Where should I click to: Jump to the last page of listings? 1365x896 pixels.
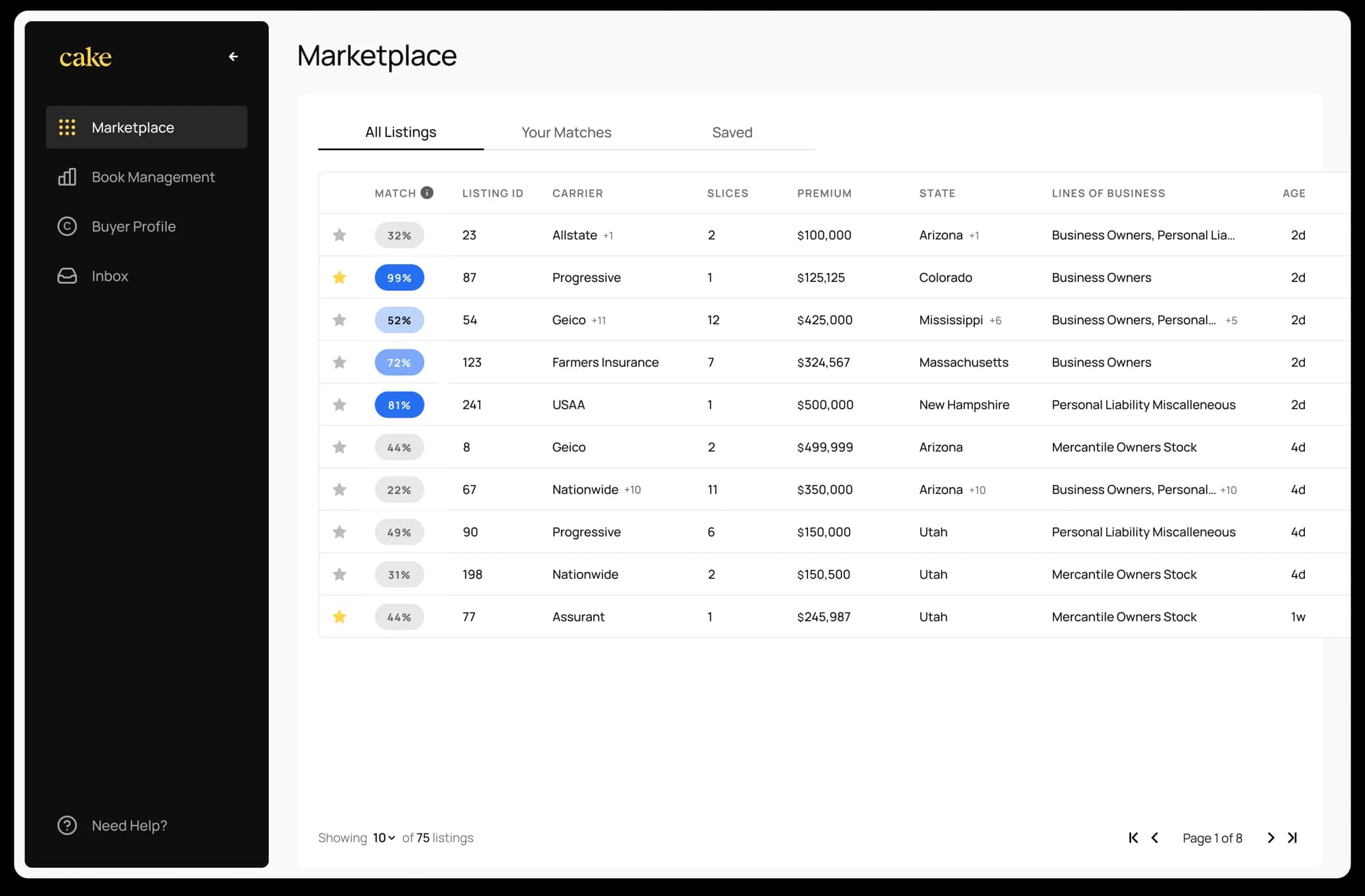click(1292, 838)
